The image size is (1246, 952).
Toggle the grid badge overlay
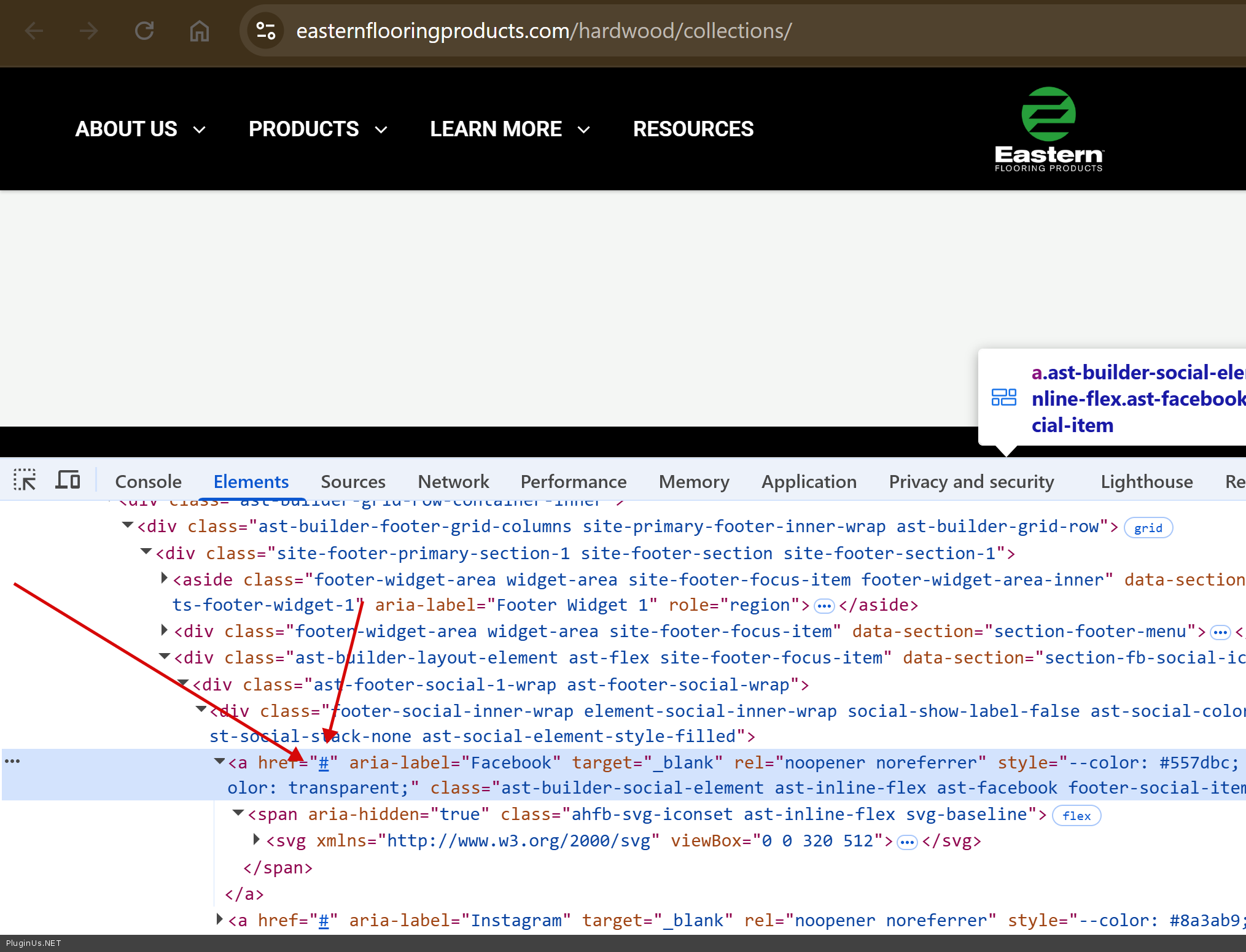click(x=1148, y=528)
